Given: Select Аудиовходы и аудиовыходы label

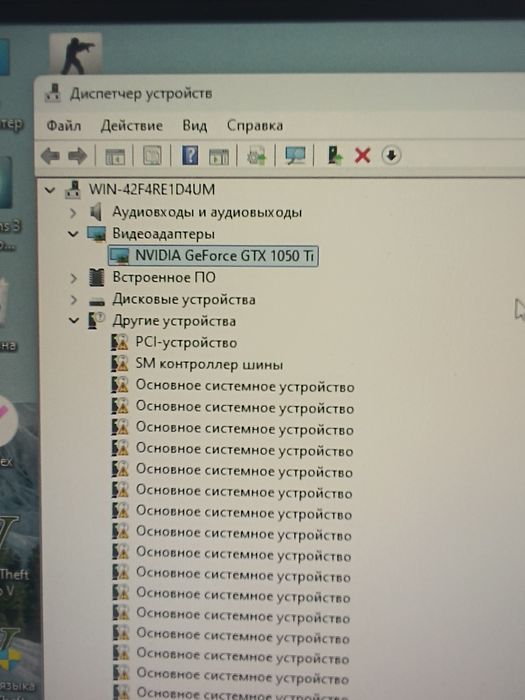Looking at the screenshot, I should pos(207,212).
